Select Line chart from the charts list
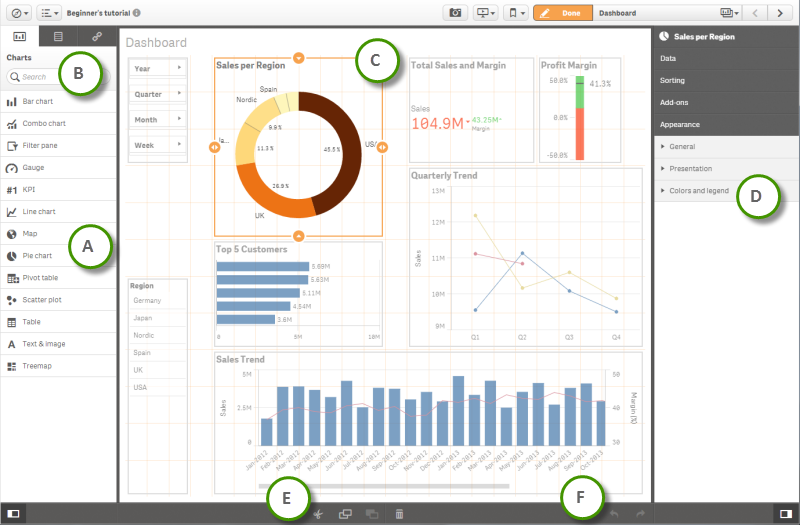The height and width of the screenshot is (525, 800). click(58, 211)
